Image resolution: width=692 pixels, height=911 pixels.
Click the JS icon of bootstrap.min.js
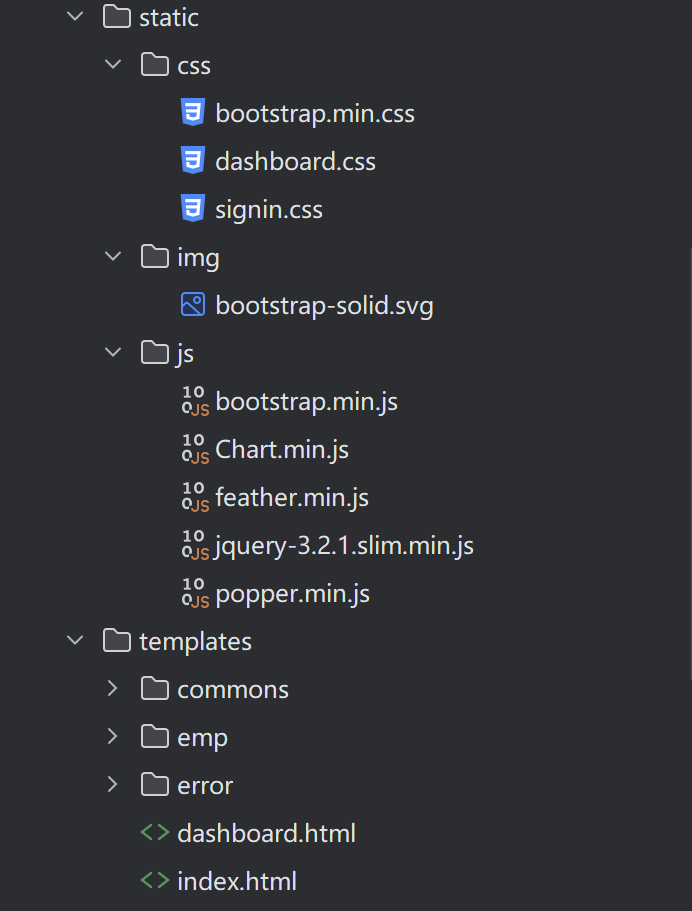click(x=195, y=401)
